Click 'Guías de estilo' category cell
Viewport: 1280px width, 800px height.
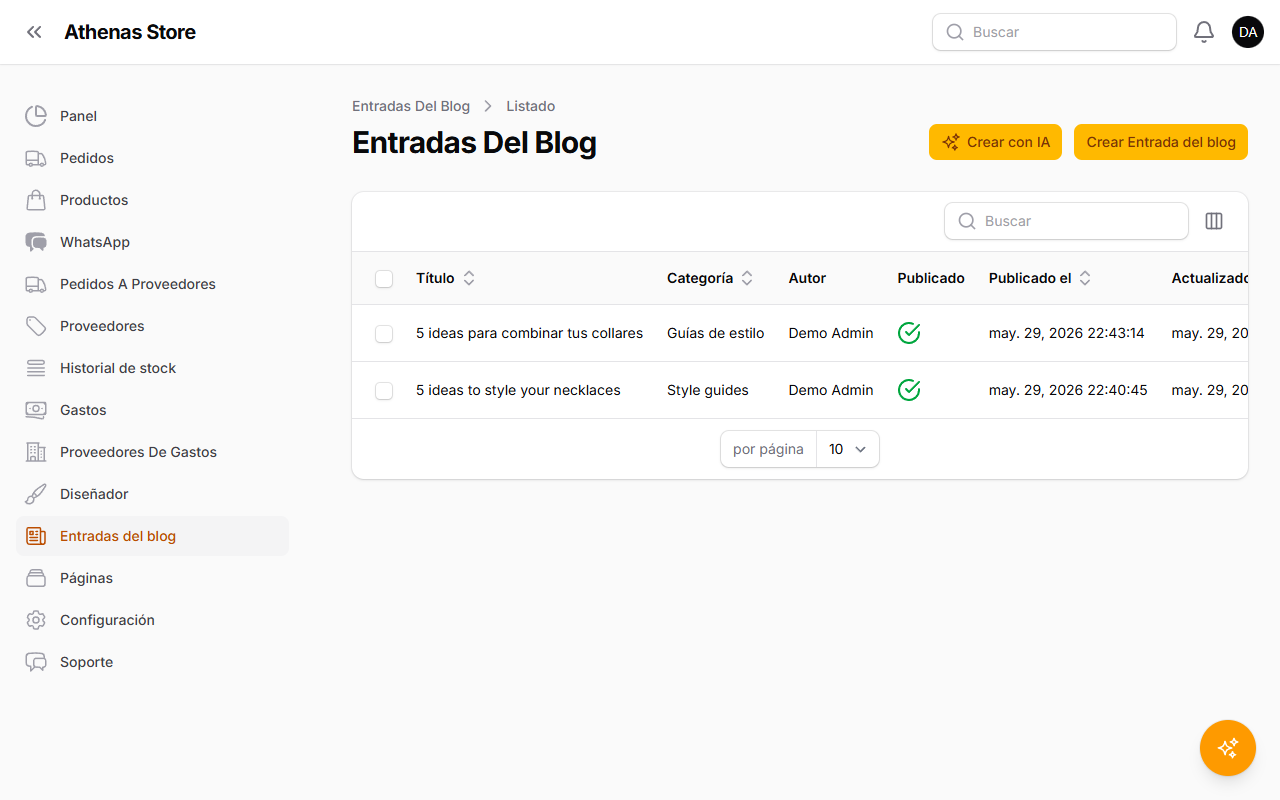point(716,333)
